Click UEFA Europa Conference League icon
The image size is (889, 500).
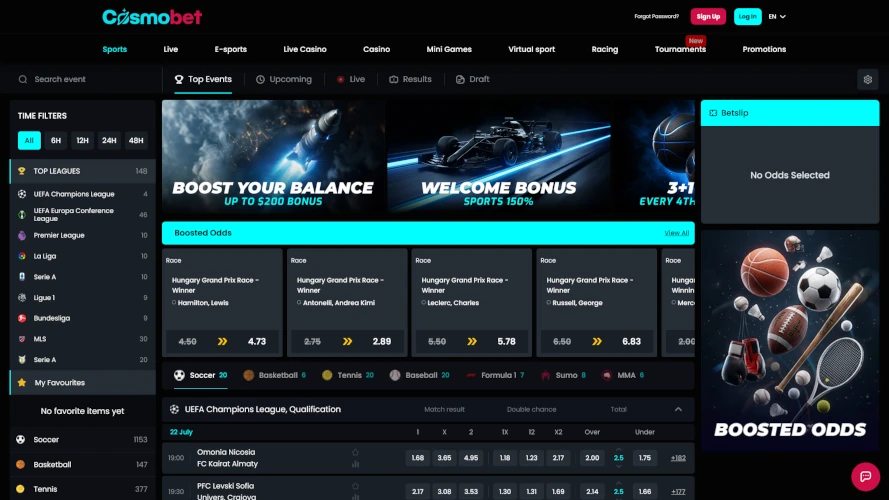[x=22, y=215]
